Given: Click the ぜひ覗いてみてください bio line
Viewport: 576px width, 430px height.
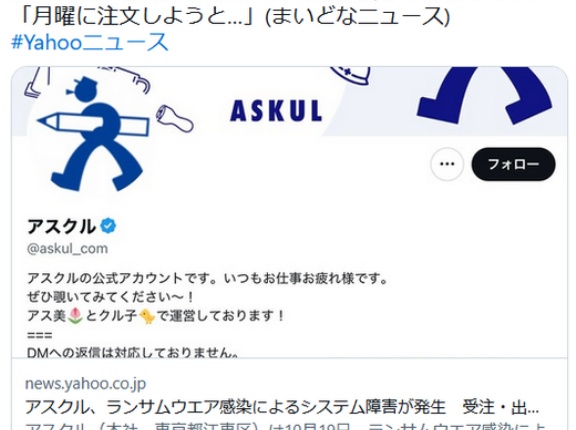Looking at the screenshot, I should point(111,297).
